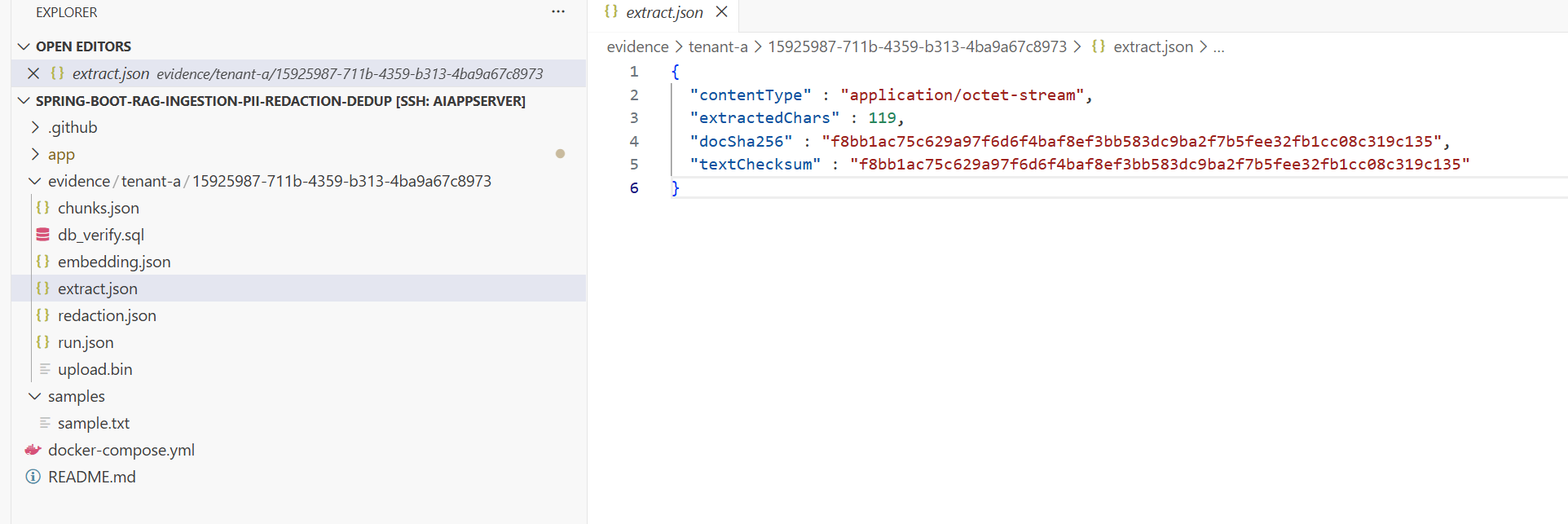Click the JSON icon in the extract.json tab
Image resolution: width=1568 pixels, height=524 pixels.
610,11
